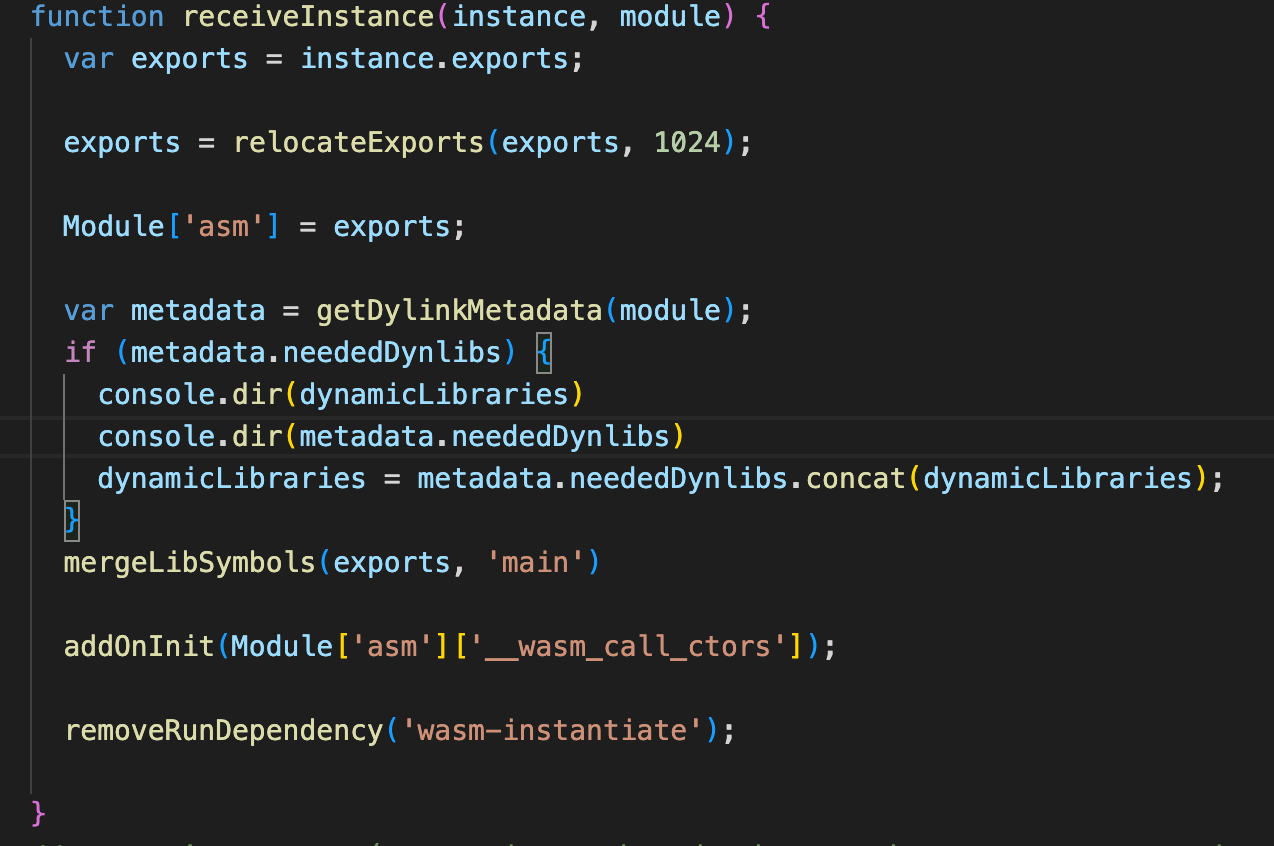Select the module parameter in the function signature
The height and width of the screenshot is (846, 1274).
[670, 17]
